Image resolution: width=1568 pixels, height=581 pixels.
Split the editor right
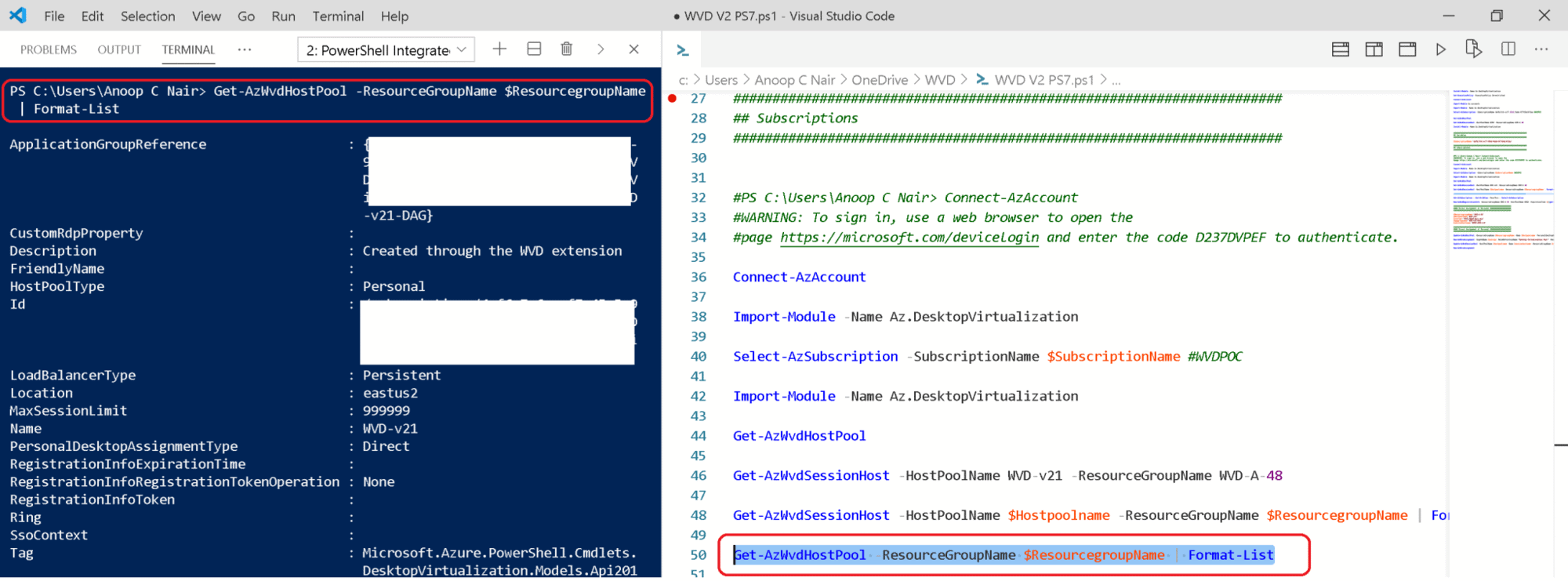1508,49
